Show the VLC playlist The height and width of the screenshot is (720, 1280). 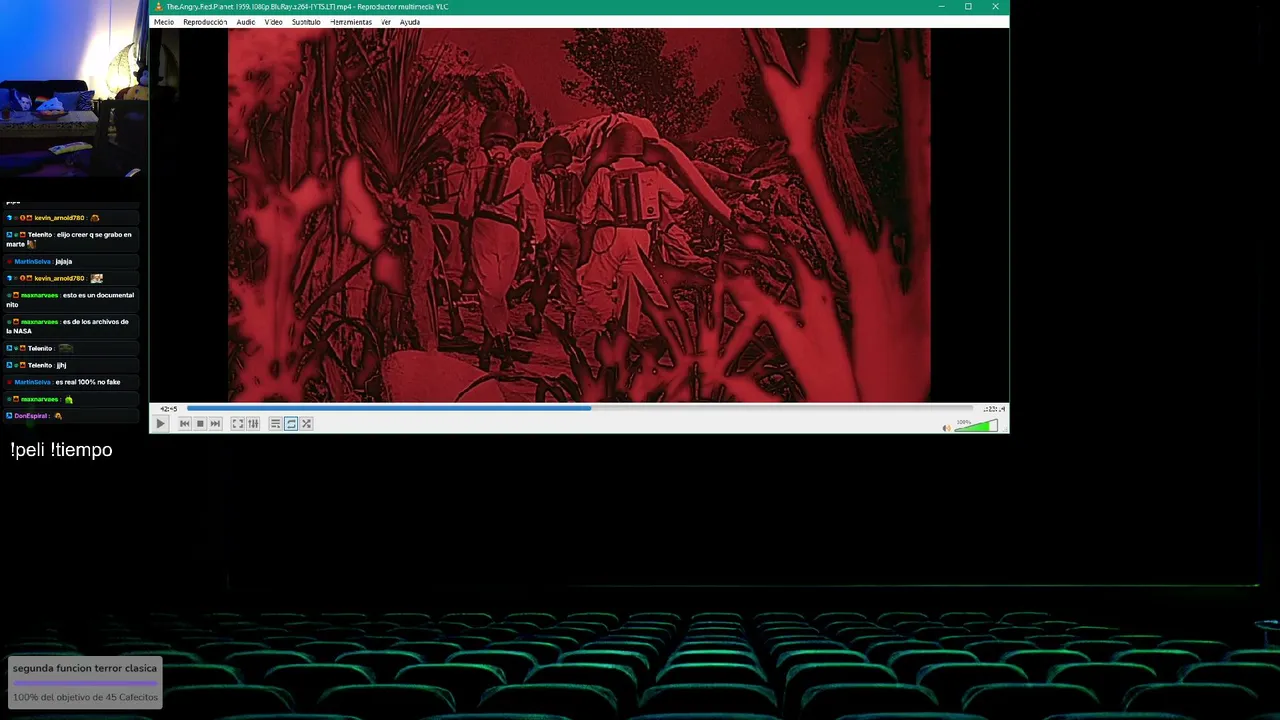(x=275, y=424)
